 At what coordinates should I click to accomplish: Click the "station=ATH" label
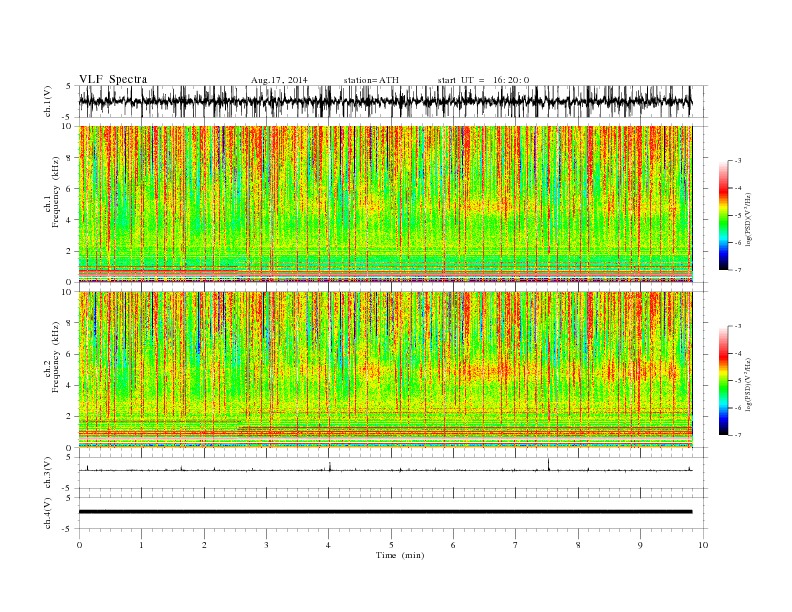pyautogui.click(x=371, y=80)
